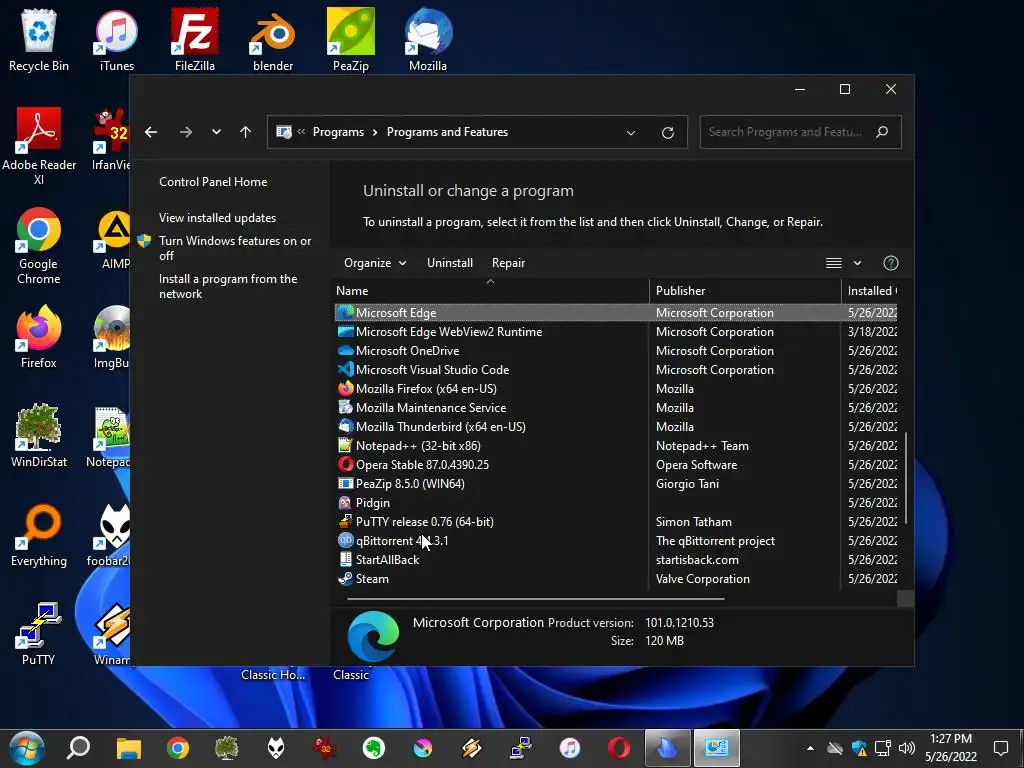Select Mozilla Firefox (x64 en-US) entry
This screenshot has width=1024, height=768.
click(x=616, y=389)
